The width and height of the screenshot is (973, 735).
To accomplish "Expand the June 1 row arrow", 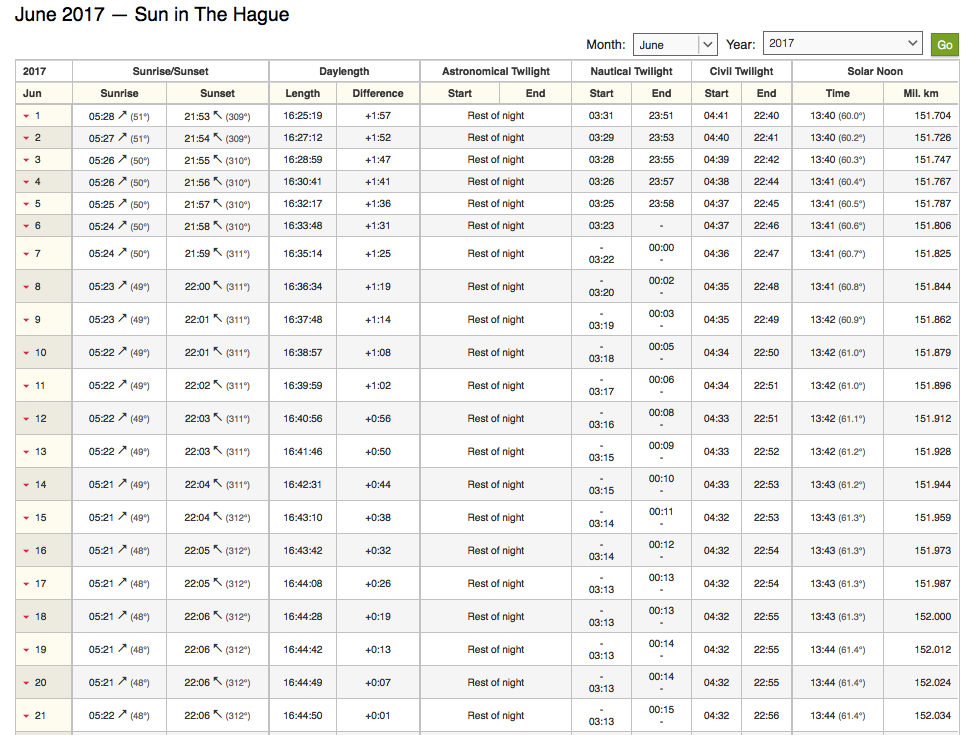I will point(26,116).
